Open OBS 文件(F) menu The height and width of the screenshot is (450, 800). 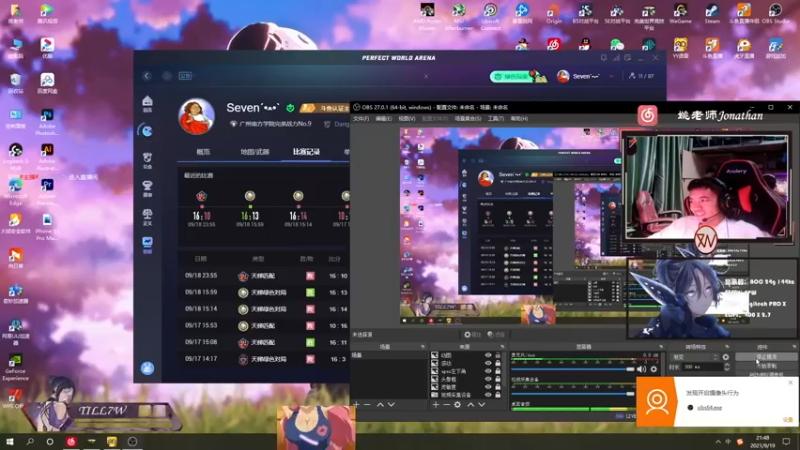361,118
